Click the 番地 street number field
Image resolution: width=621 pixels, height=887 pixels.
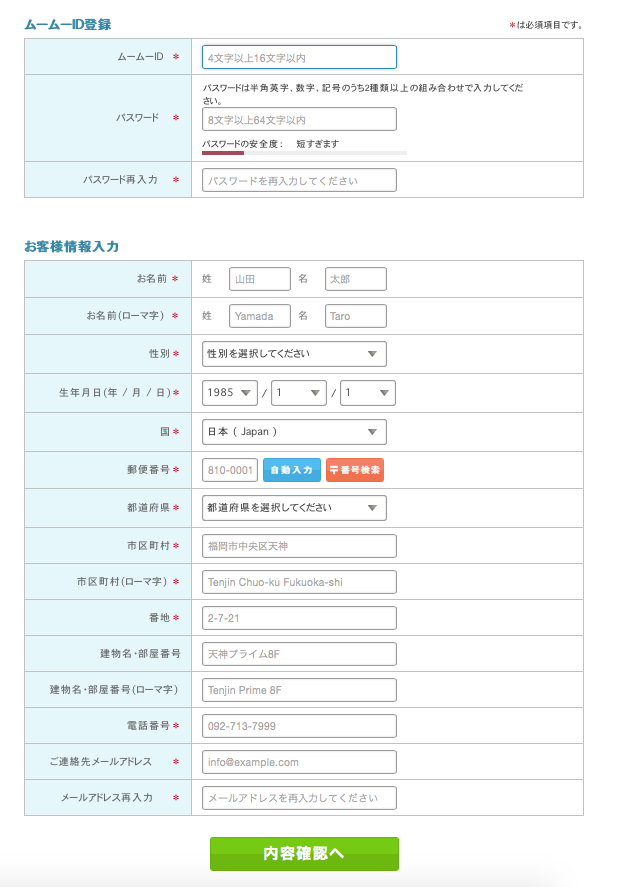click(x=299, y=619)
